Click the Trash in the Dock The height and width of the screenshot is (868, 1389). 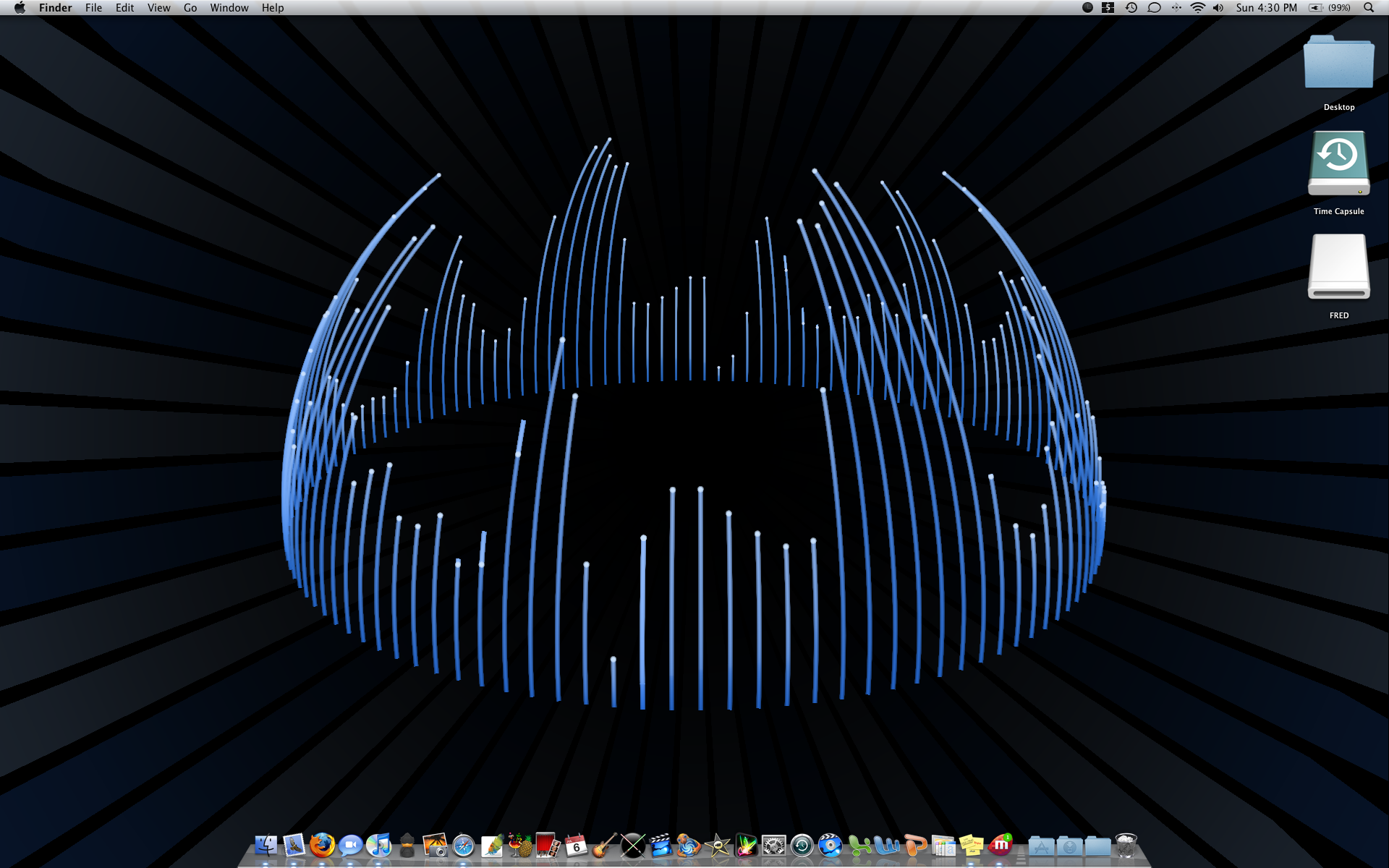(x=1126, y=845)
